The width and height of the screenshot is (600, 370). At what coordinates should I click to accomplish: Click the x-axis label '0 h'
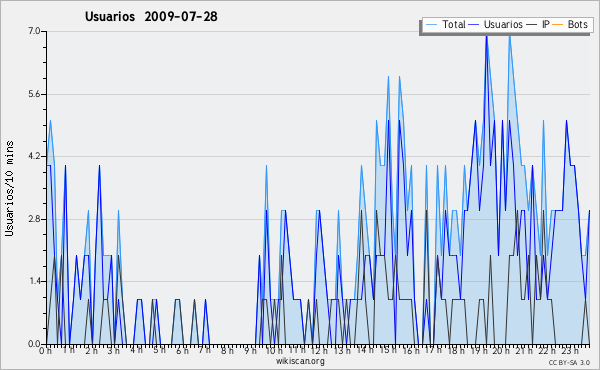[45, 351]
